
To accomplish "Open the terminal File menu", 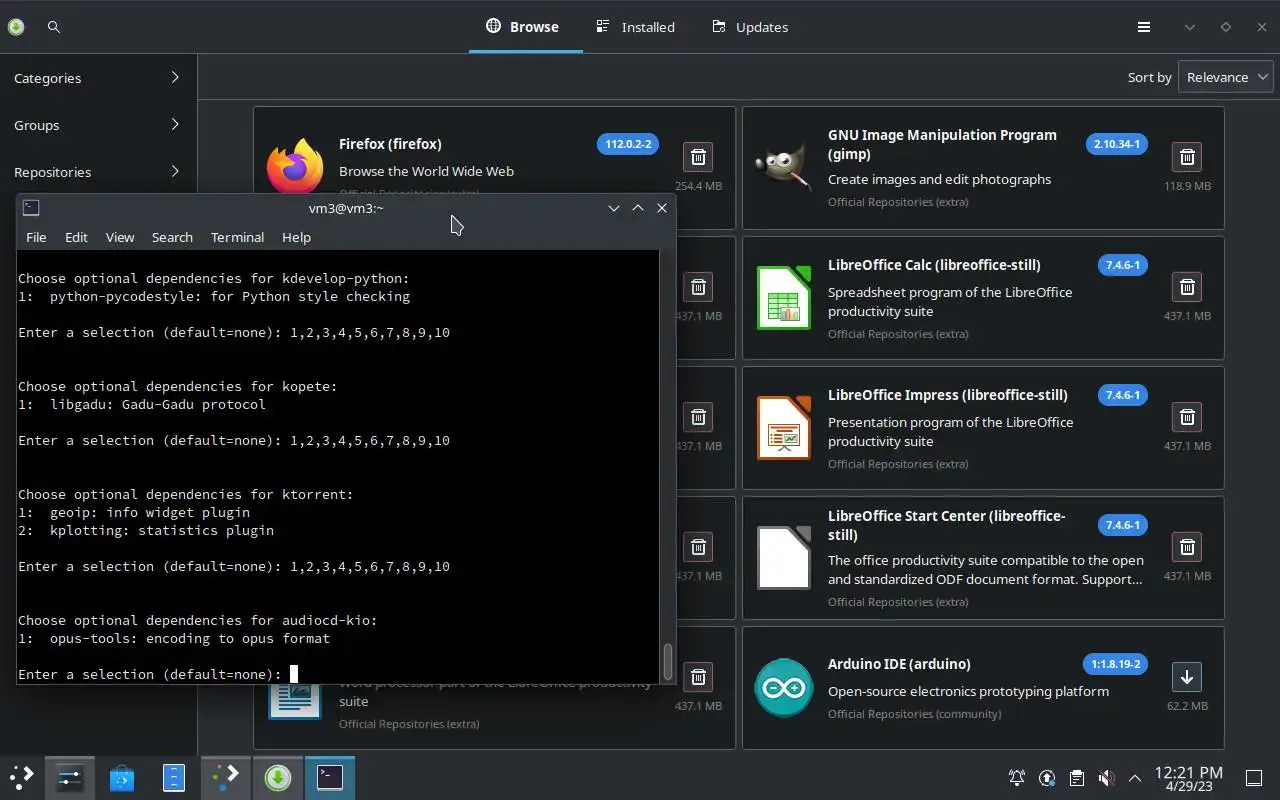I will 36,237.
